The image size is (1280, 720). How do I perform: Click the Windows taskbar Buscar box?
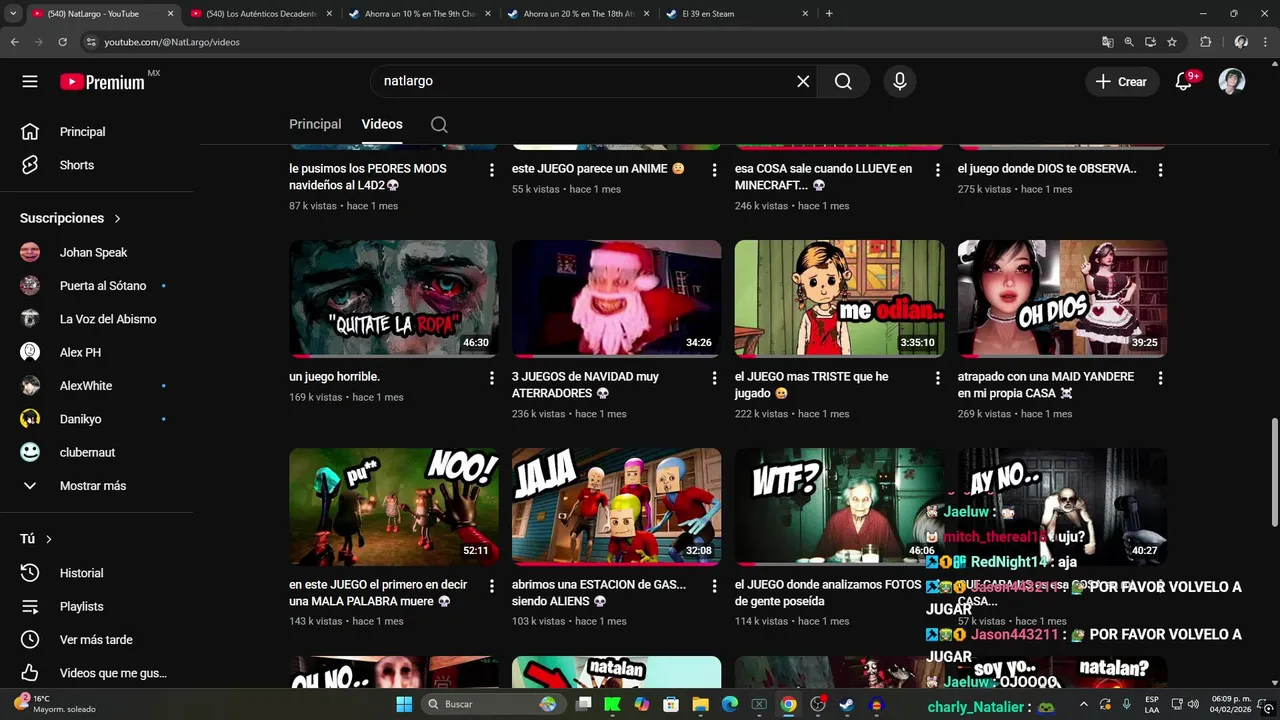(x=494, y=704)
